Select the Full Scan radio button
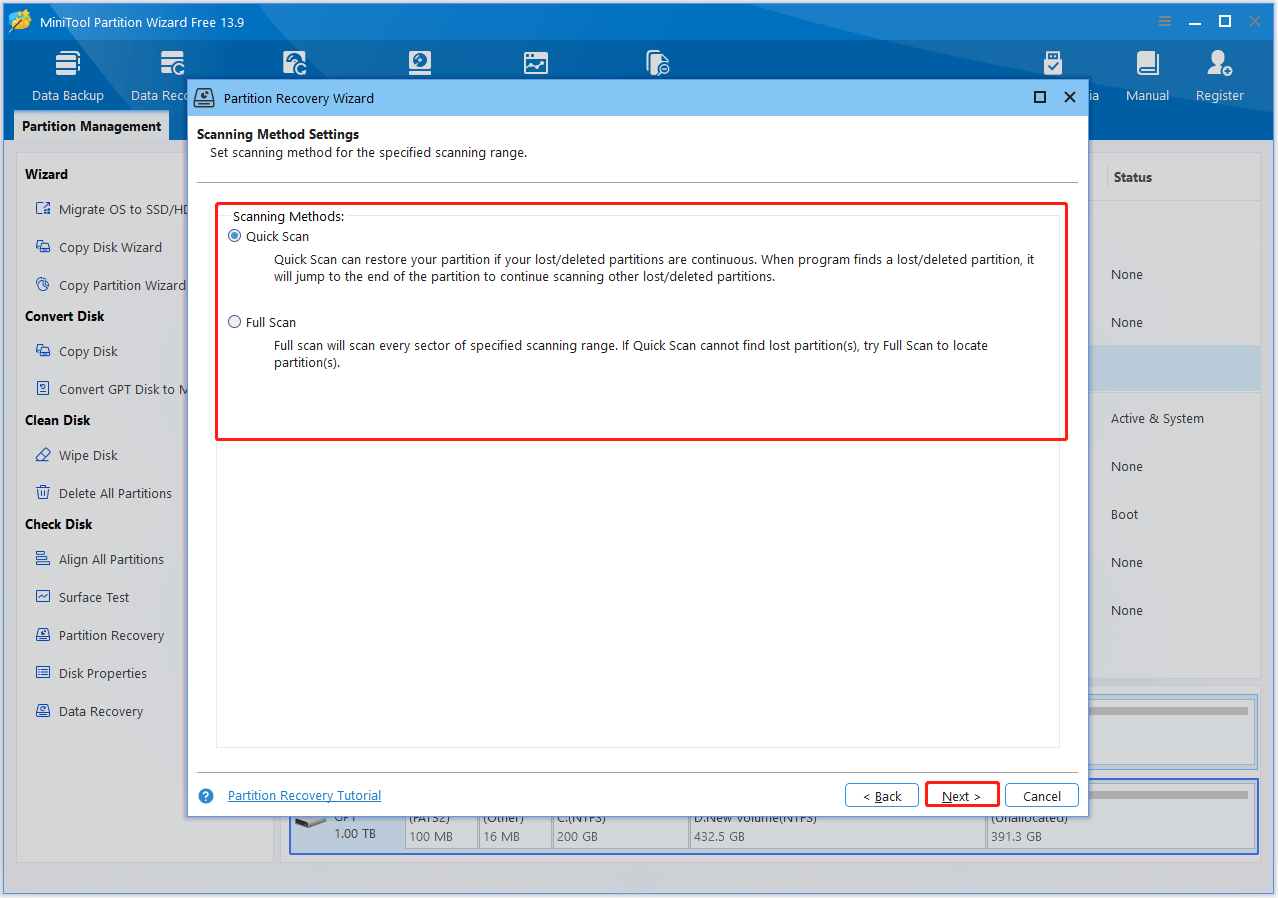Screen dimensions: 1278x898 [x=235, y=322]
